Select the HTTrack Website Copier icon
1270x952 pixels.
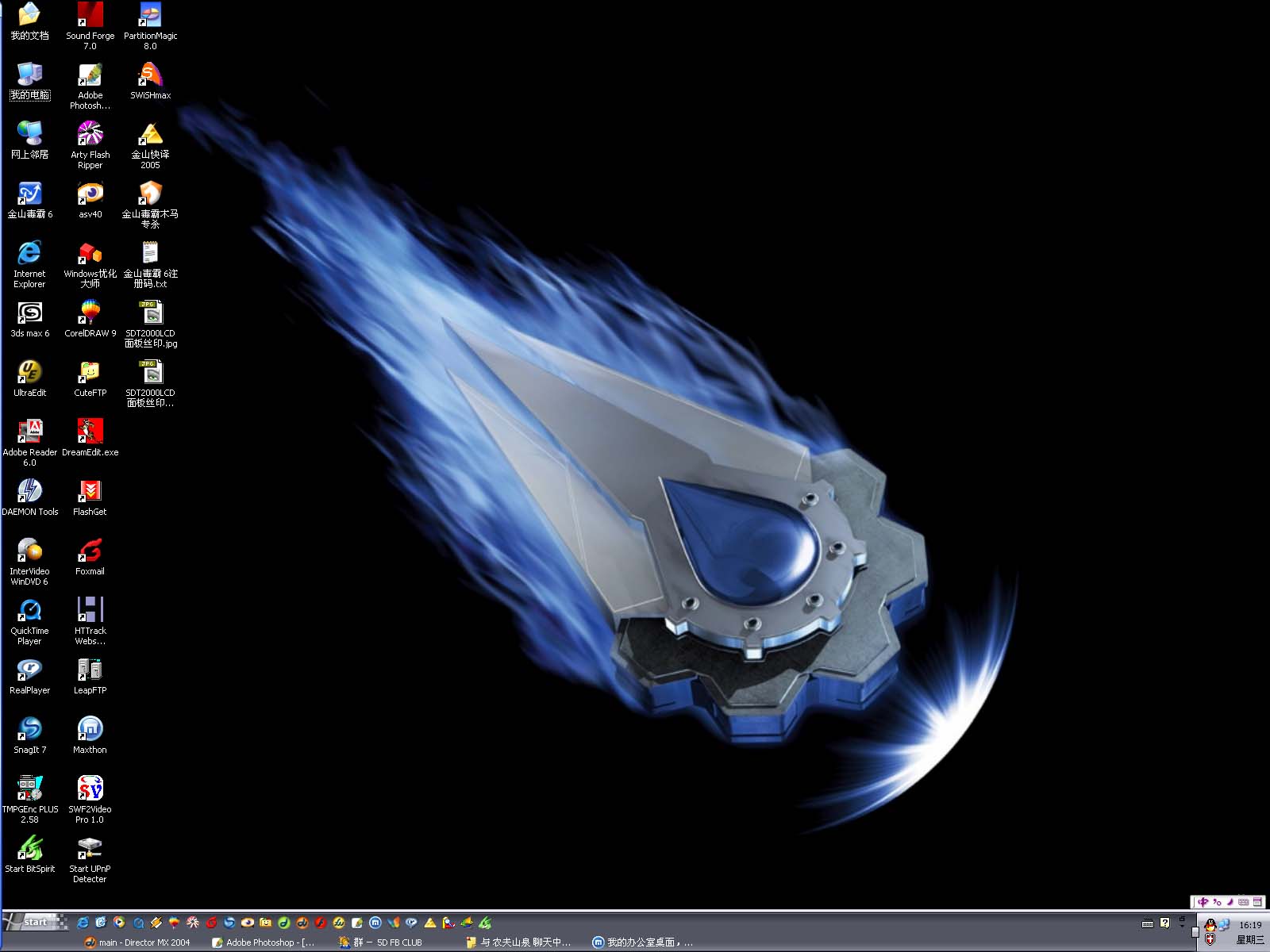click(x=90, y=621)
